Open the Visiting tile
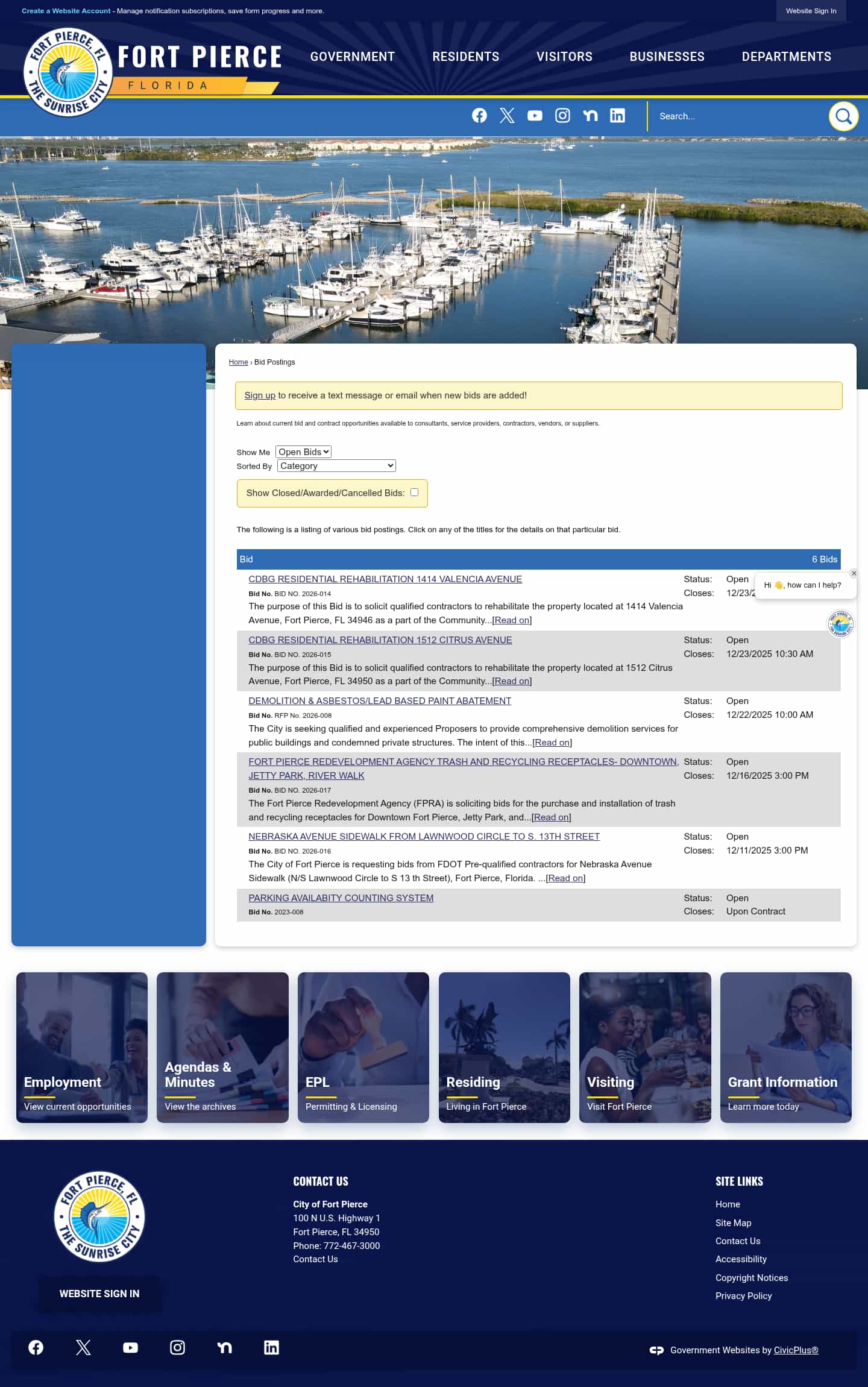Screen dimensions: 868x1387 (645, 1047)
